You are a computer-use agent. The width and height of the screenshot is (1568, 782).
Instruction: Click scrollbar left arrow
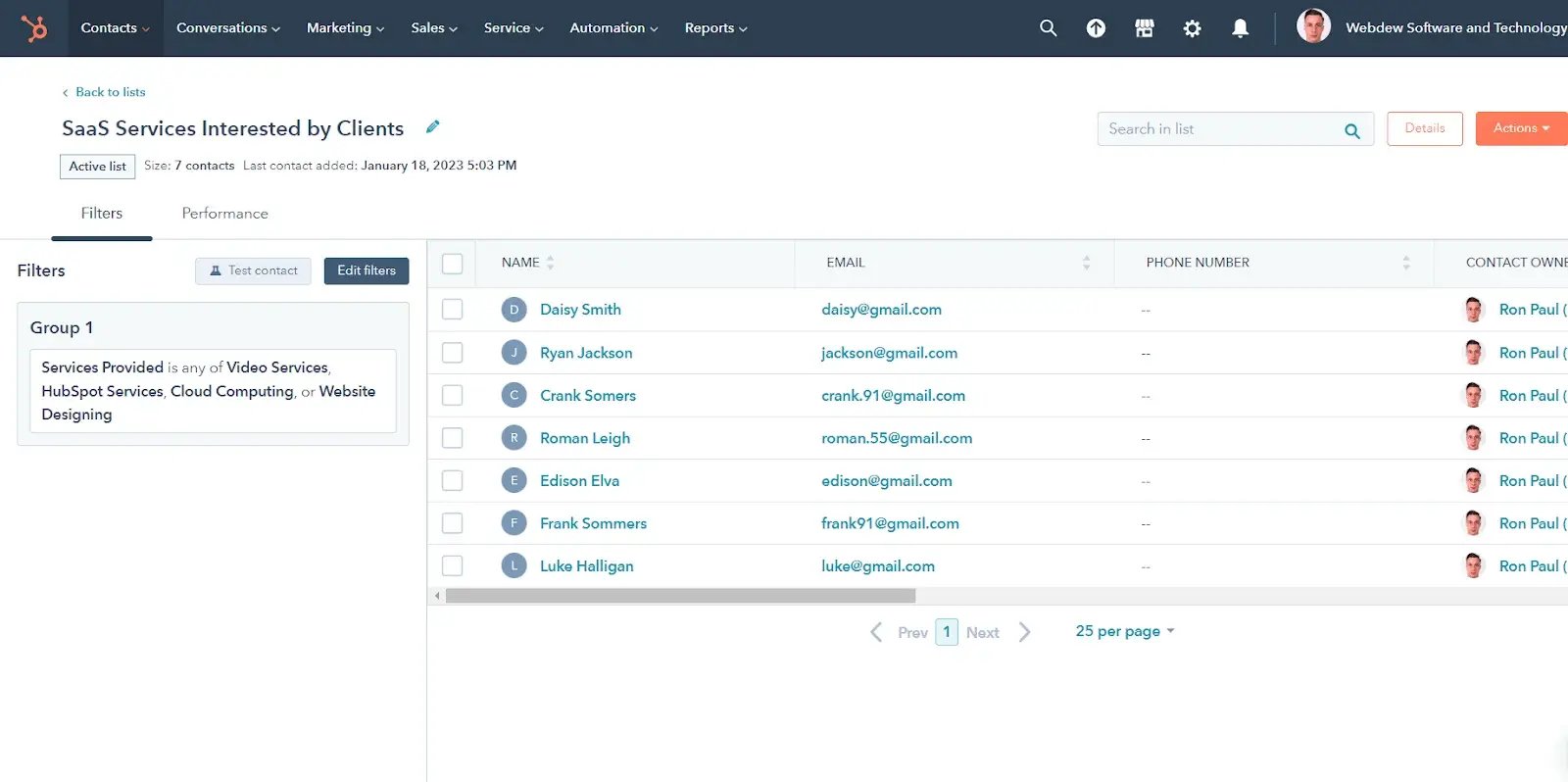[x=437, y=596]
